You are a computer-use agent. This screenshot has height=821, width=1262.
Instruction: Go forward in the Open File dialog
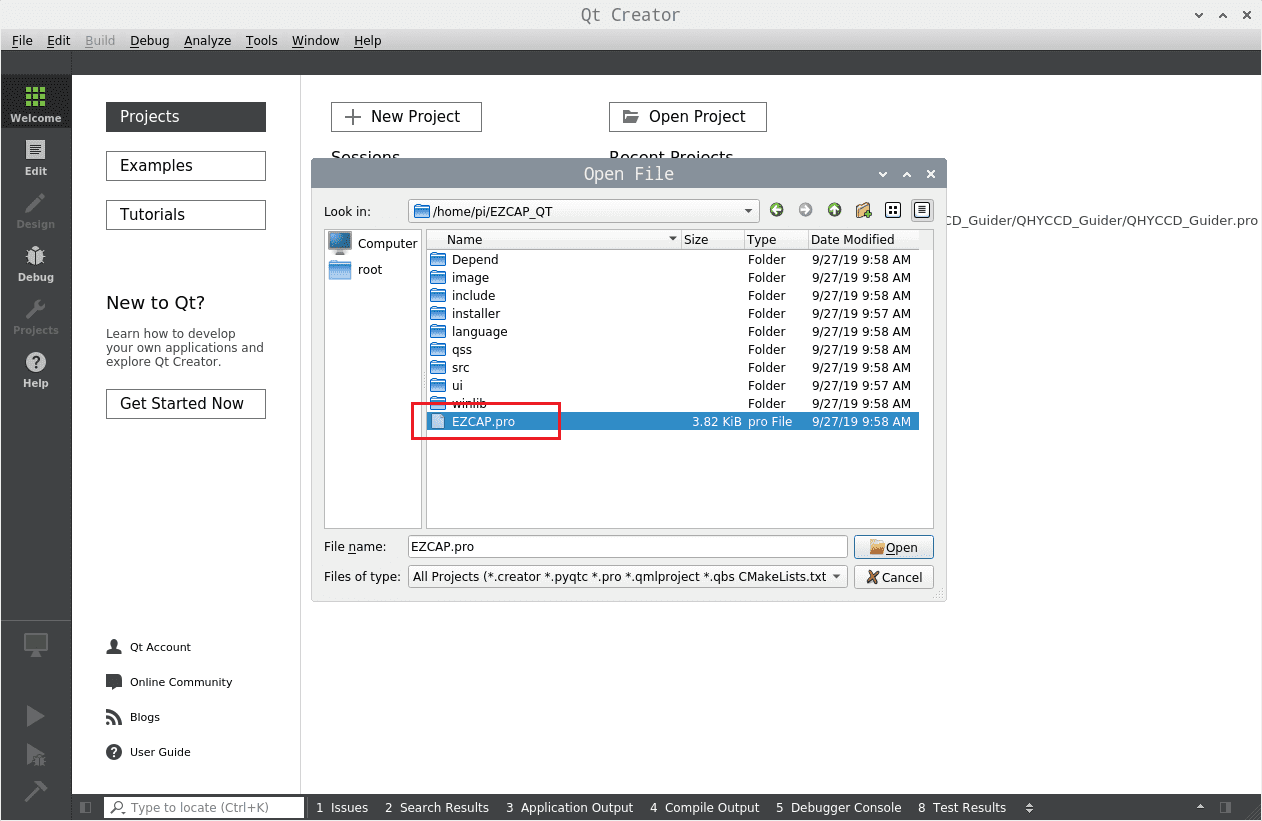tap(805, 210)
